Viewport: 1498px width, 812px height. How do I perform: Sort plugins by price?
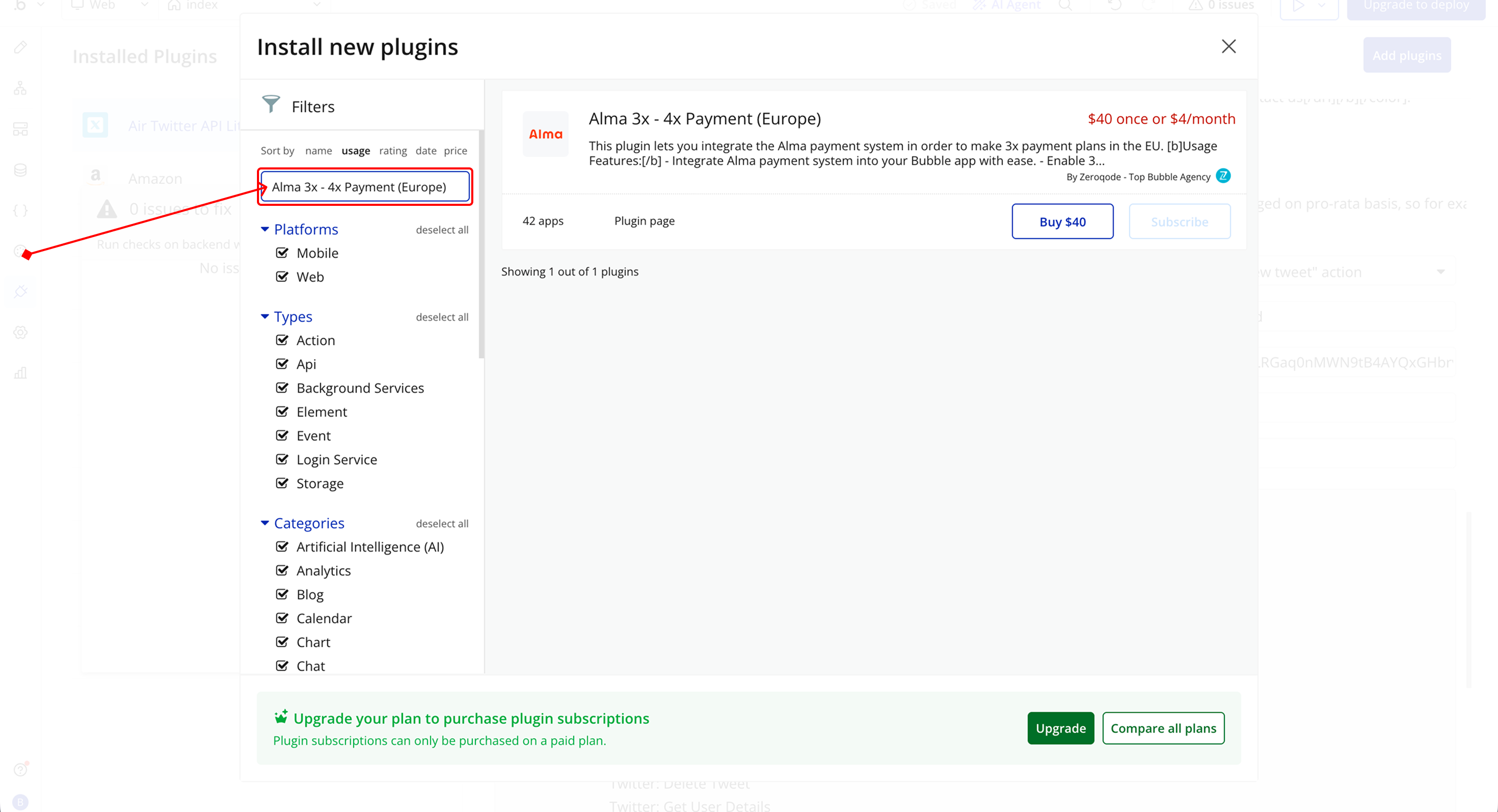point(455,151)
